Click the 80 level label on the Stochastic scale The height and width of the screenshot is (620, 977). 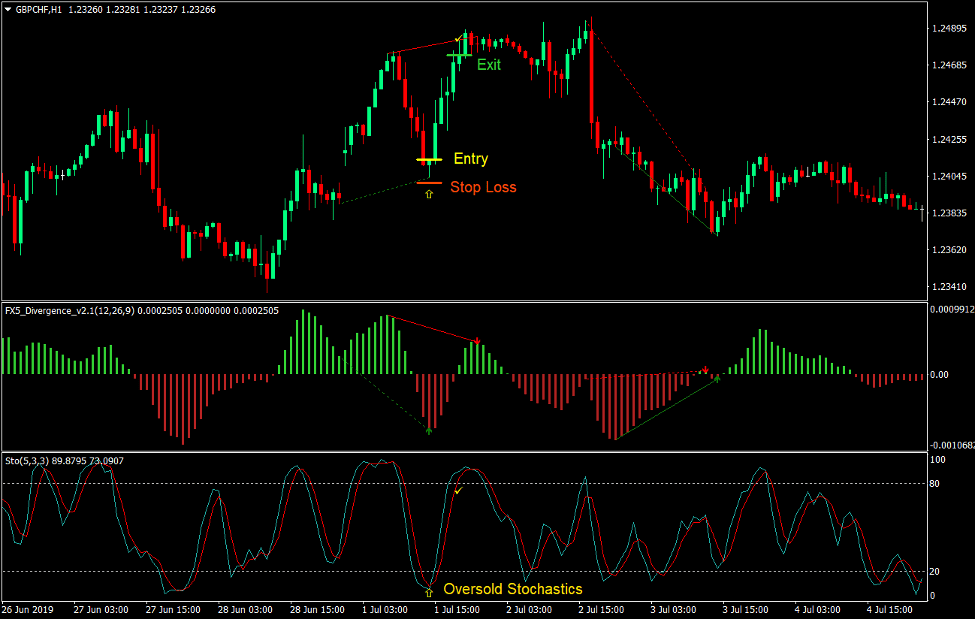(937, 484)
